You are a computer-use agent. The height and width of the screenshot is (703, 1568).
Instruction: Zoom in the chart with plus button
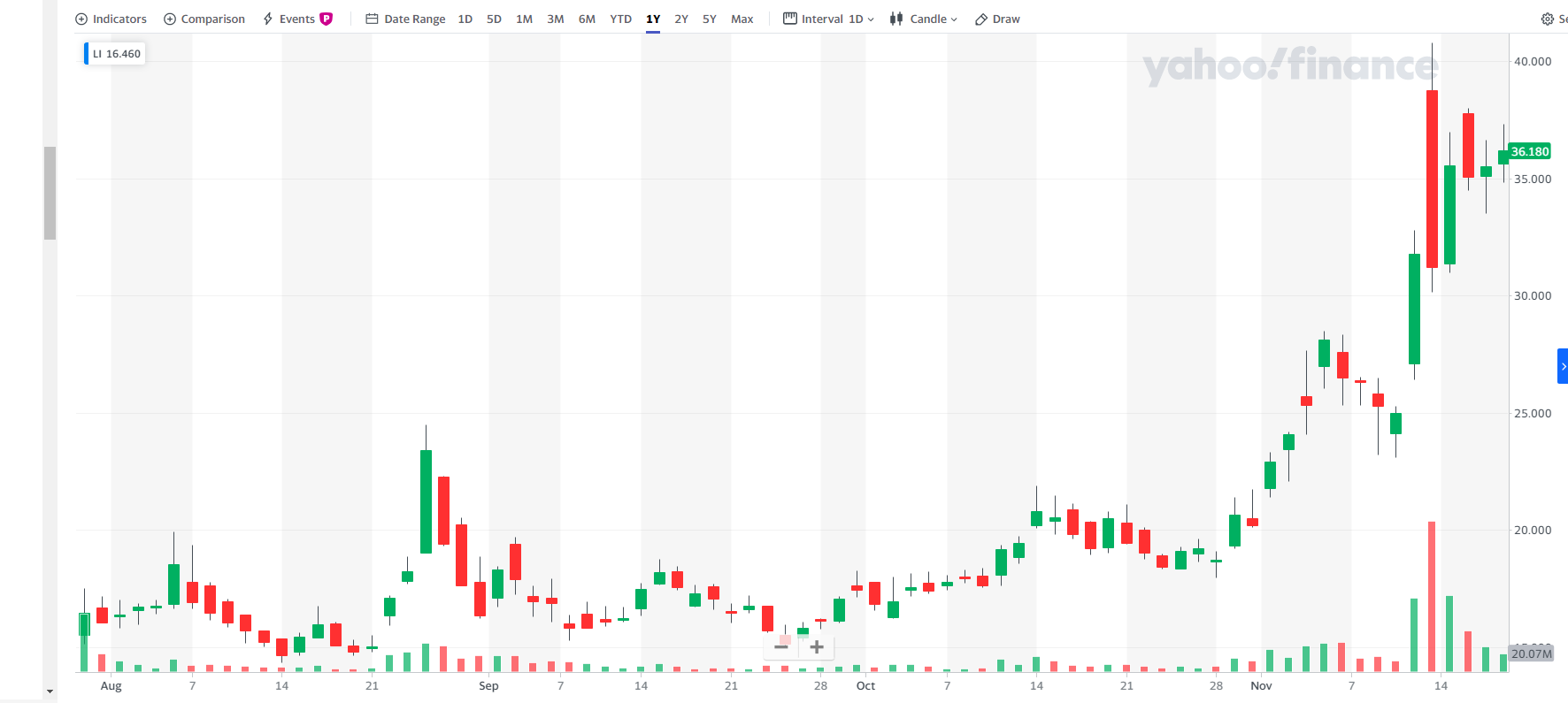(x=817, y=647)
